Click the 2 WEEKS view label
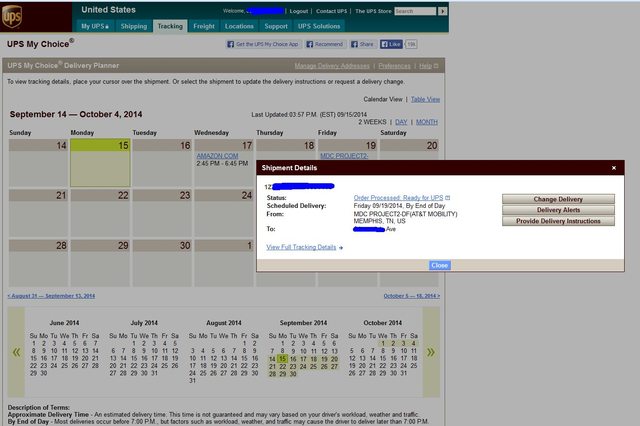 [x=372, y=122]
